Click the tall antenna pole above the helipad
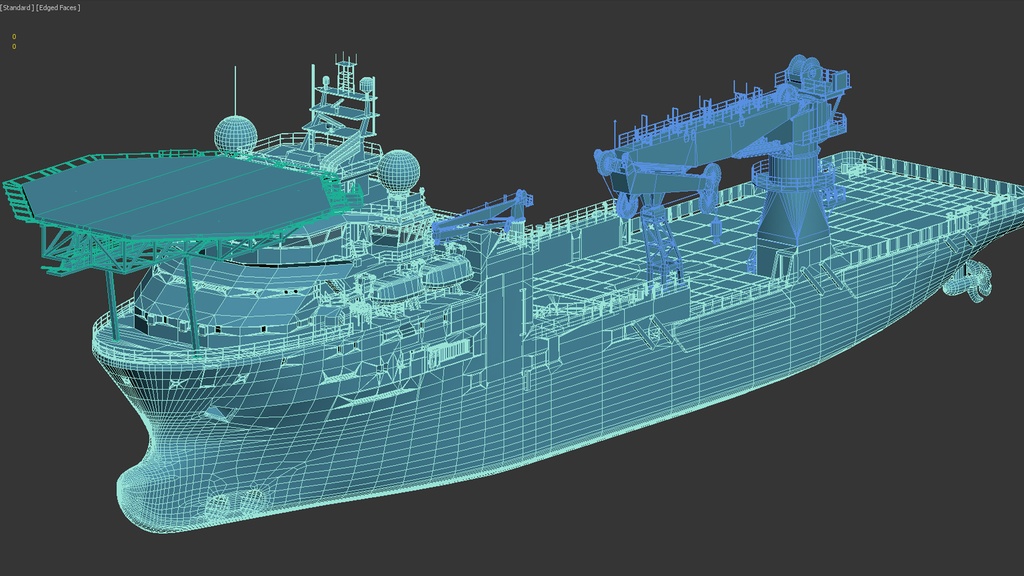The image size is (1024, 576). coord(236,90)
